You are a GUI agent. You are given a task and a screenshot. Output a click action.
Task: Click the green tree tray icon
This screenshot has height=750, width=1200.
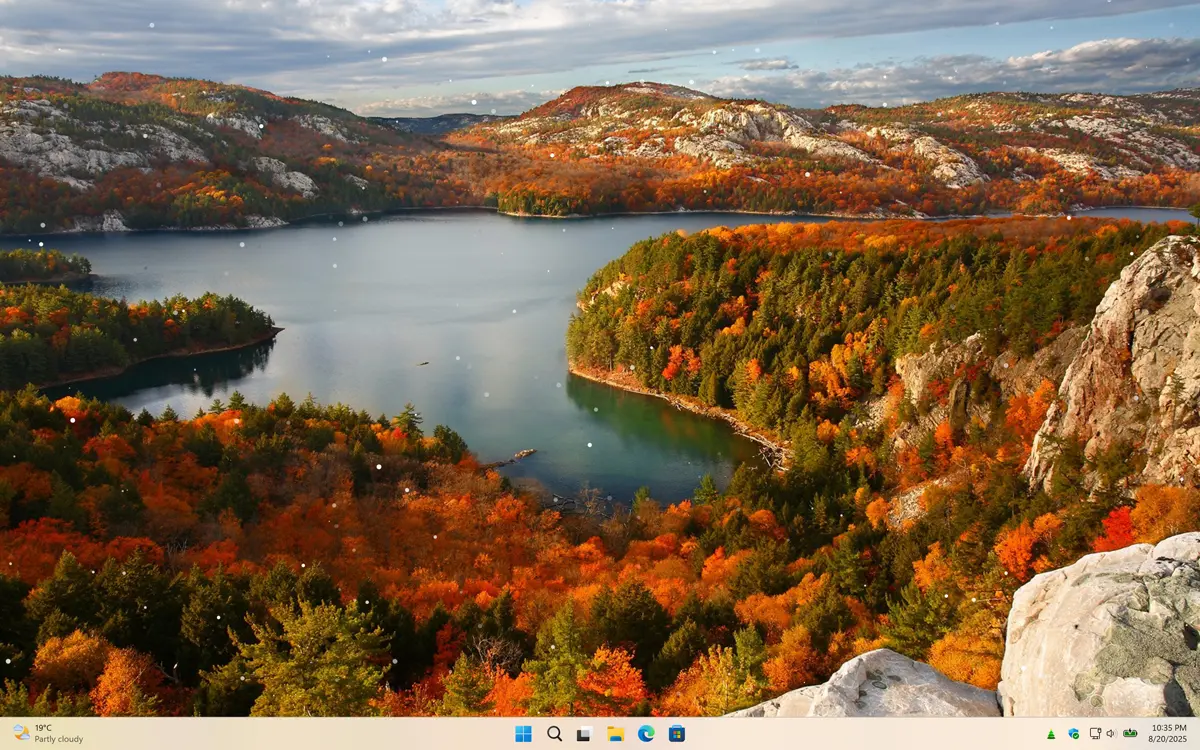[x=1050, y=734]
